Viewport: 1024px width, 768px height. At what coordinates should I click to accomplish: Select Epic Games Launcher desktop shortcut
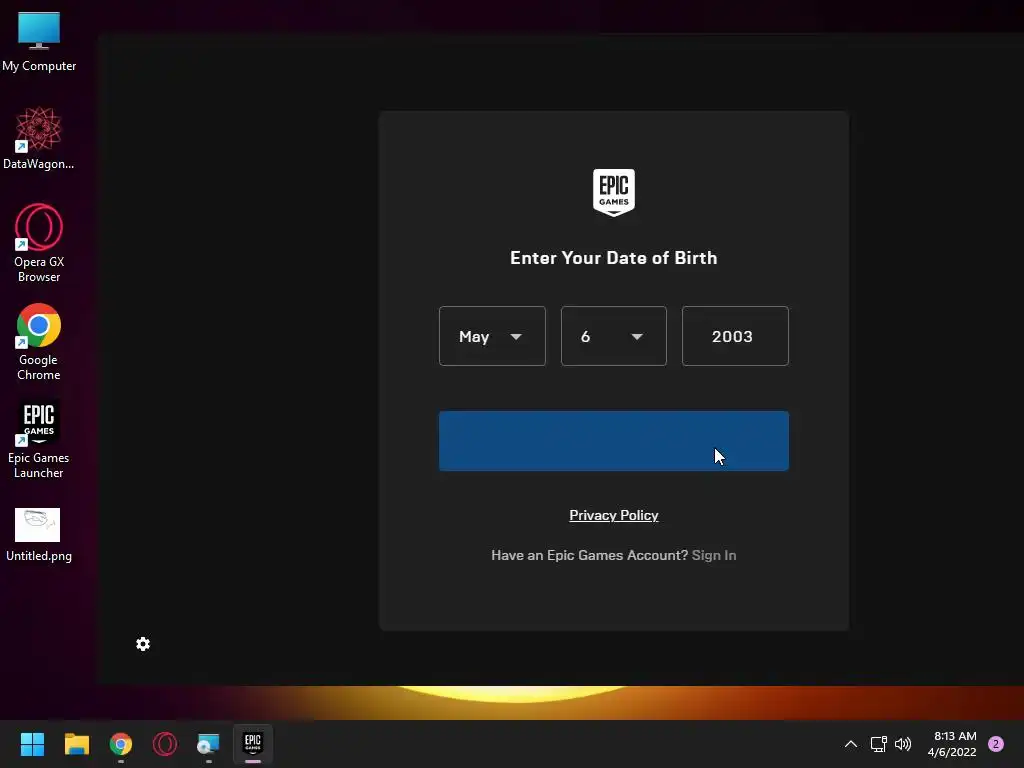point(39,439)
